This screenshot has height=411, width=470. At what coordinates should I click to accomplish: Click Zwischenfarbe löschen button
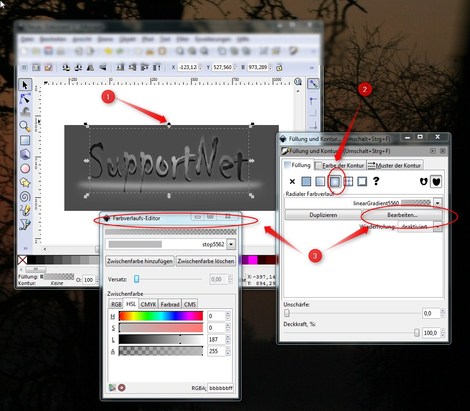click(206, 261)
